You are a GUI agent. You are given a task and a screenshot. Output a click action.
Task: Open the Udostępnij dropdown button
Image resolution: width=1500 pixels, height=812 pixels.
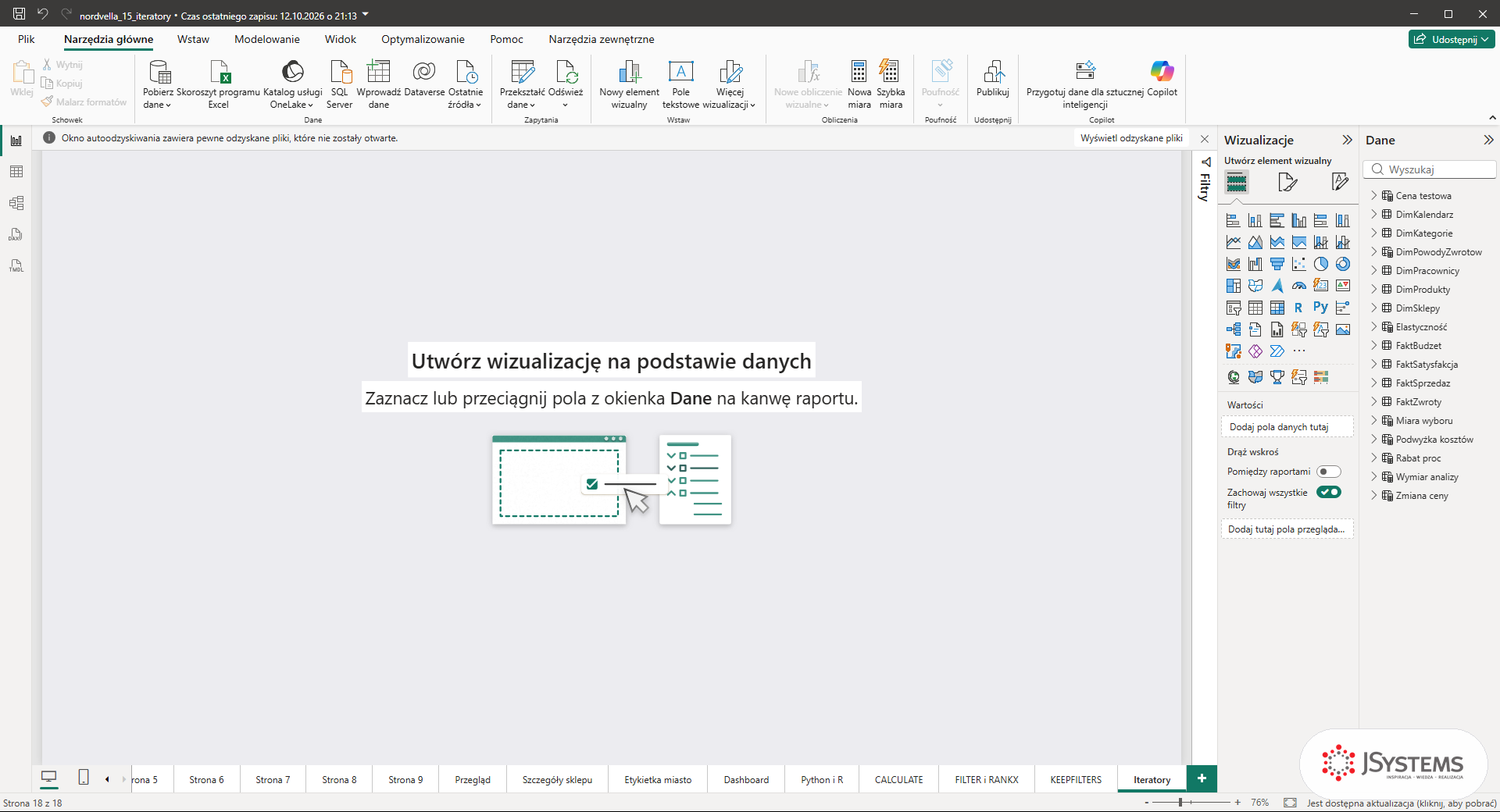point(1452,39)
